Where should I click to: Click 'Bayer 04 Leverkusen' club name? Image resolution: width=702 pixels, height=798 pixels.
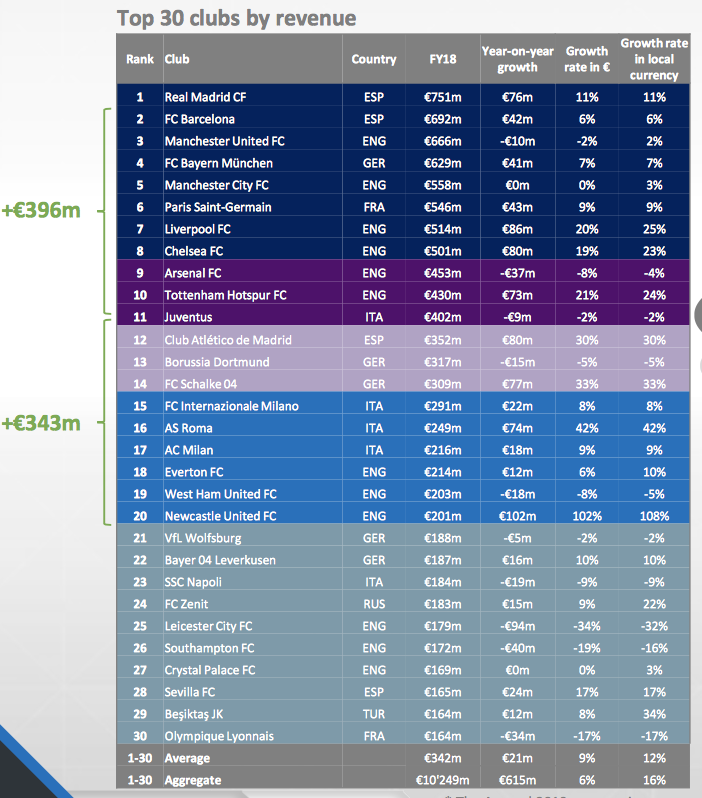click(219, 560)
